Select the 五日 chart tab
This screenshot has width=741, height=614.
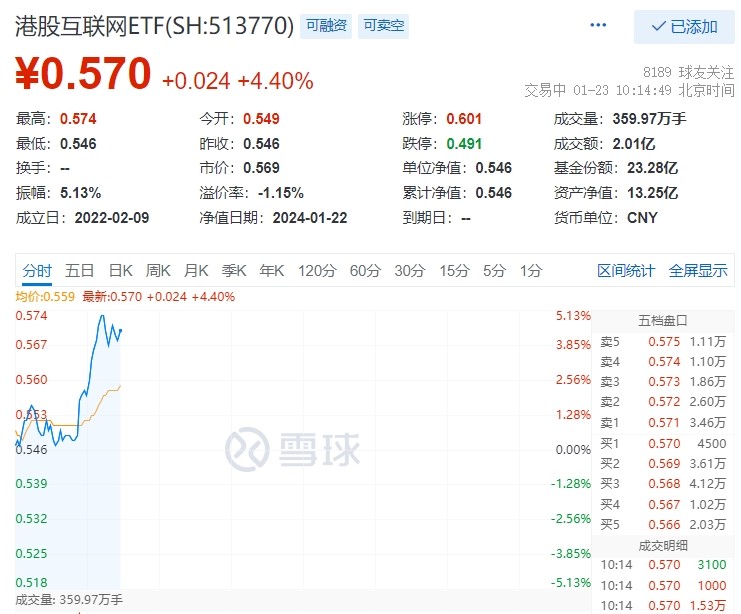point(80,270)
